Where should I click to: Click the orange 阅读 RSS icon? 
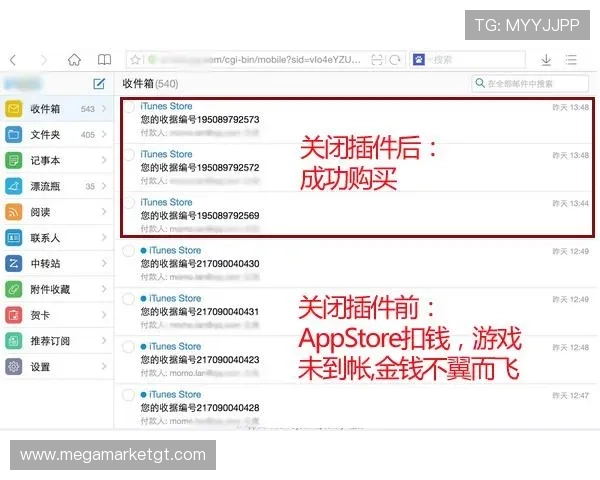(14, 212)
